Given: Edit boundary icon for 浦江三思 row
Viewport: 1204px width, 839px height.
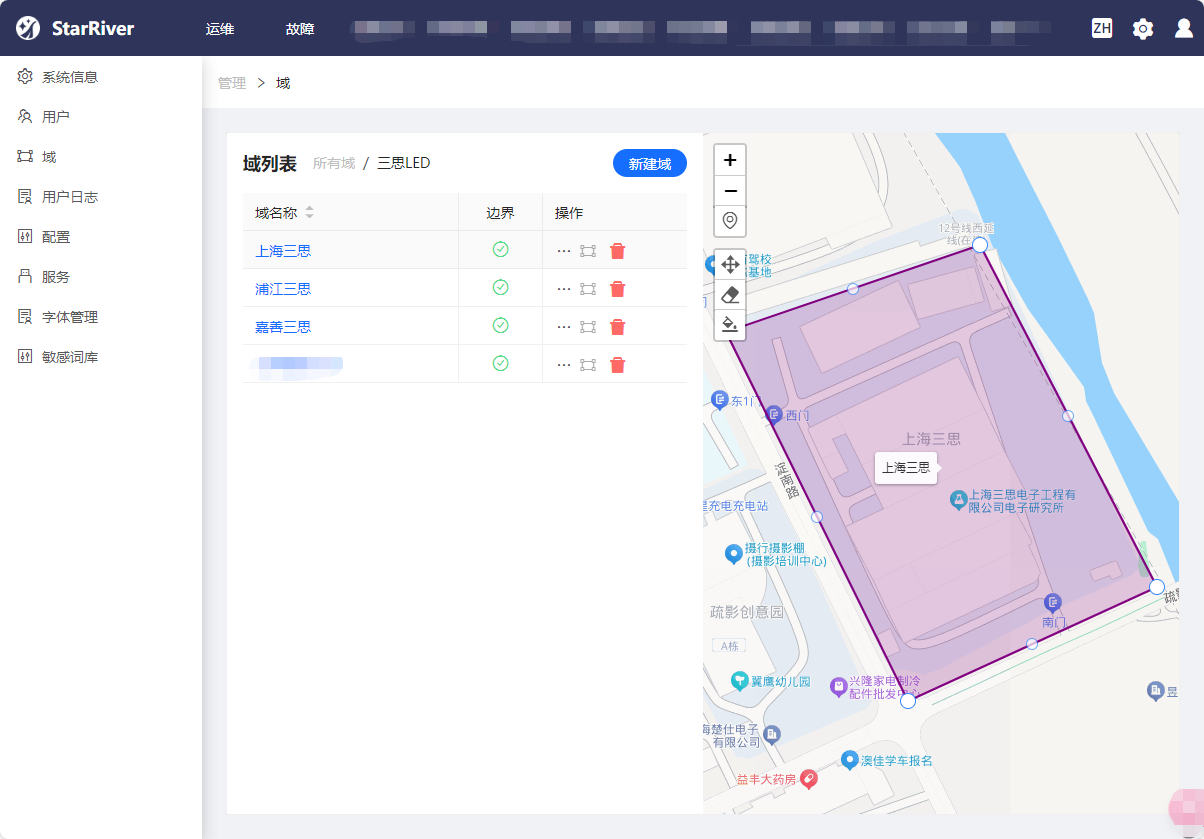Looking at the screenshot, I should pyautogui.click(x=588, y=289).
